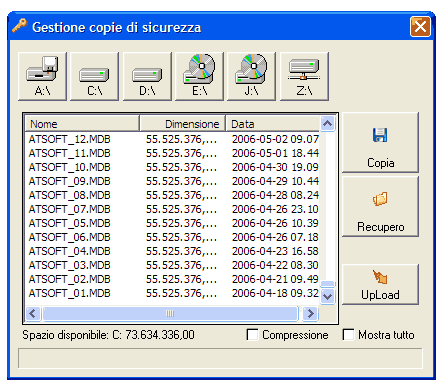Image resolution: width=447 pixels, height=389 pixels.
Task: Select the ATSOFT_04.MDB file row
Action: 172,251
